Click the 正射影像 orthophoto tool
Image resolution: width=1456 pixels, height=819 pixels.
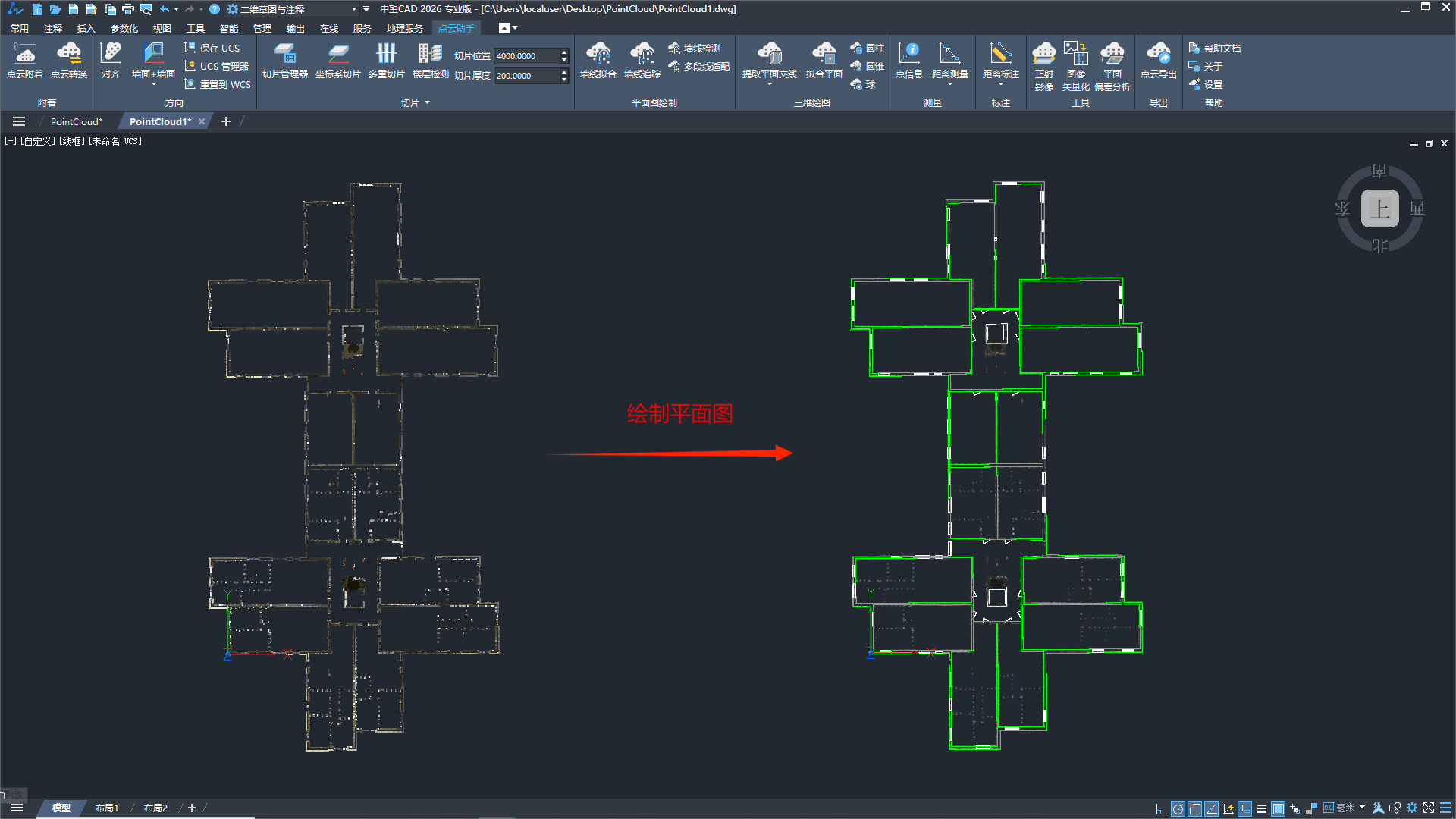1044,67
